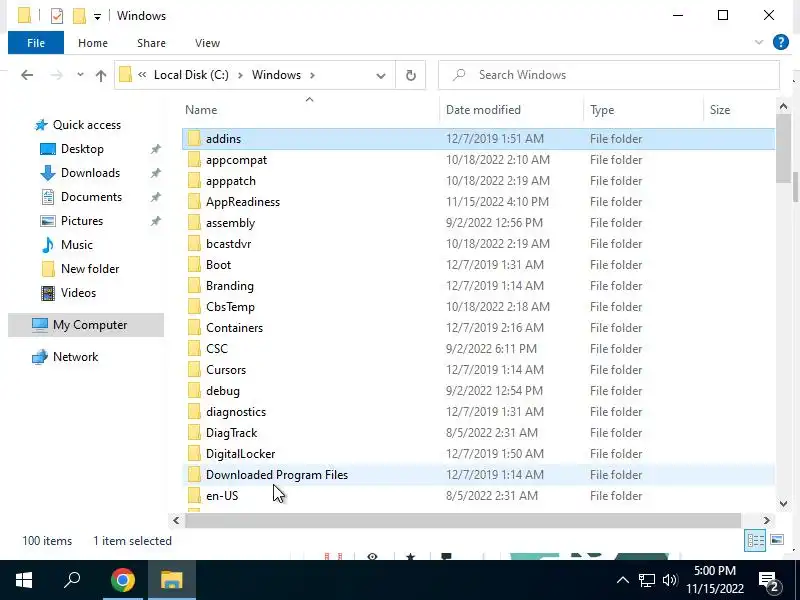This screenshot has width=800, height=600.
Task: Select the addins folder icon
Action: coord(194,139)
